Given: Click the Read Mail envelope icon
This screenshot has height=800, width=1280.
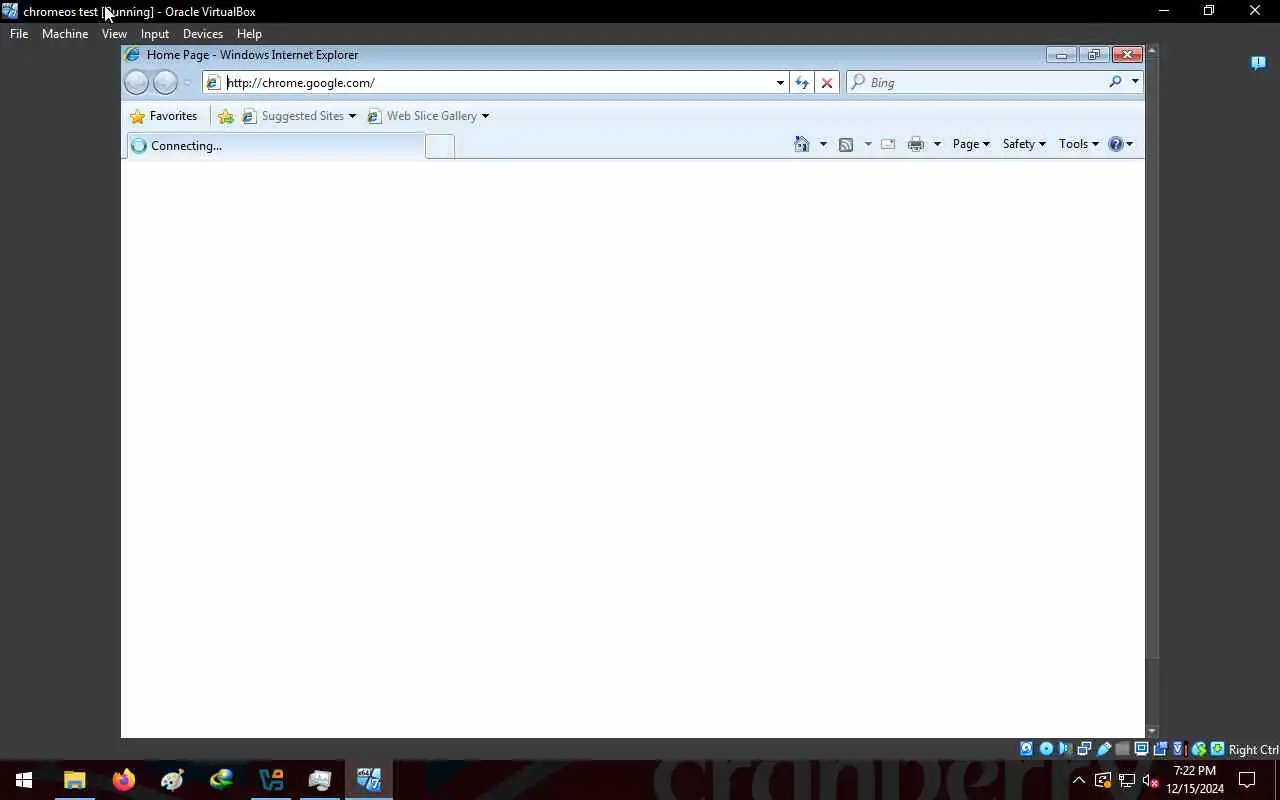Looking at the screenshot, I should [888, 144].
